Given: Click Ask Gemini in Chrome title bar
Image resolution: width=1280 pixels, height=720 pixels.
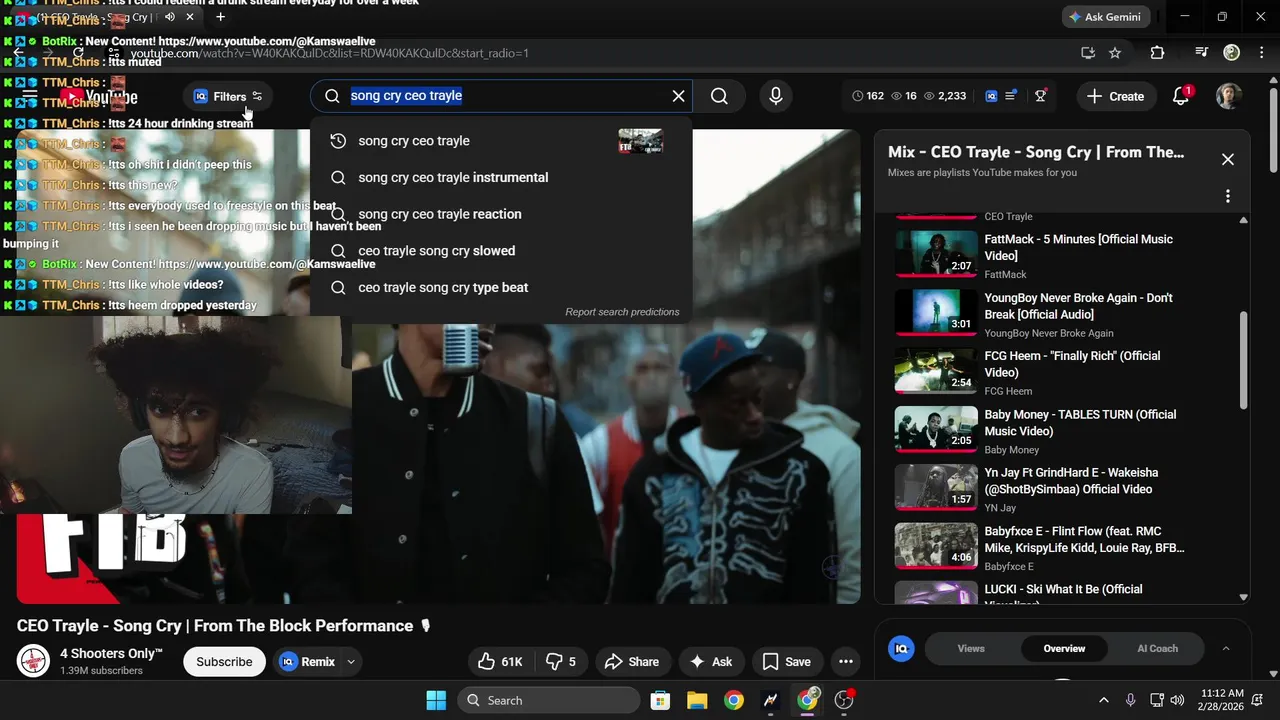Looking at the screenshot, I should [x=1105, y=17].
